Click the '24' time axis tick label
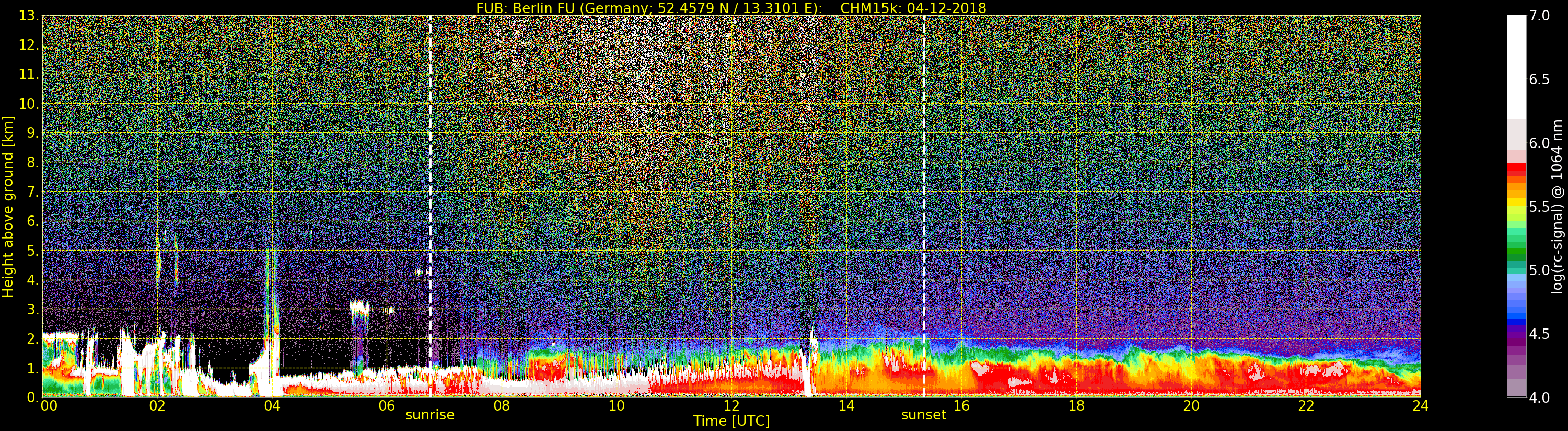Viewport: 1568px width, 431px height. click(x=1421, y=405)
